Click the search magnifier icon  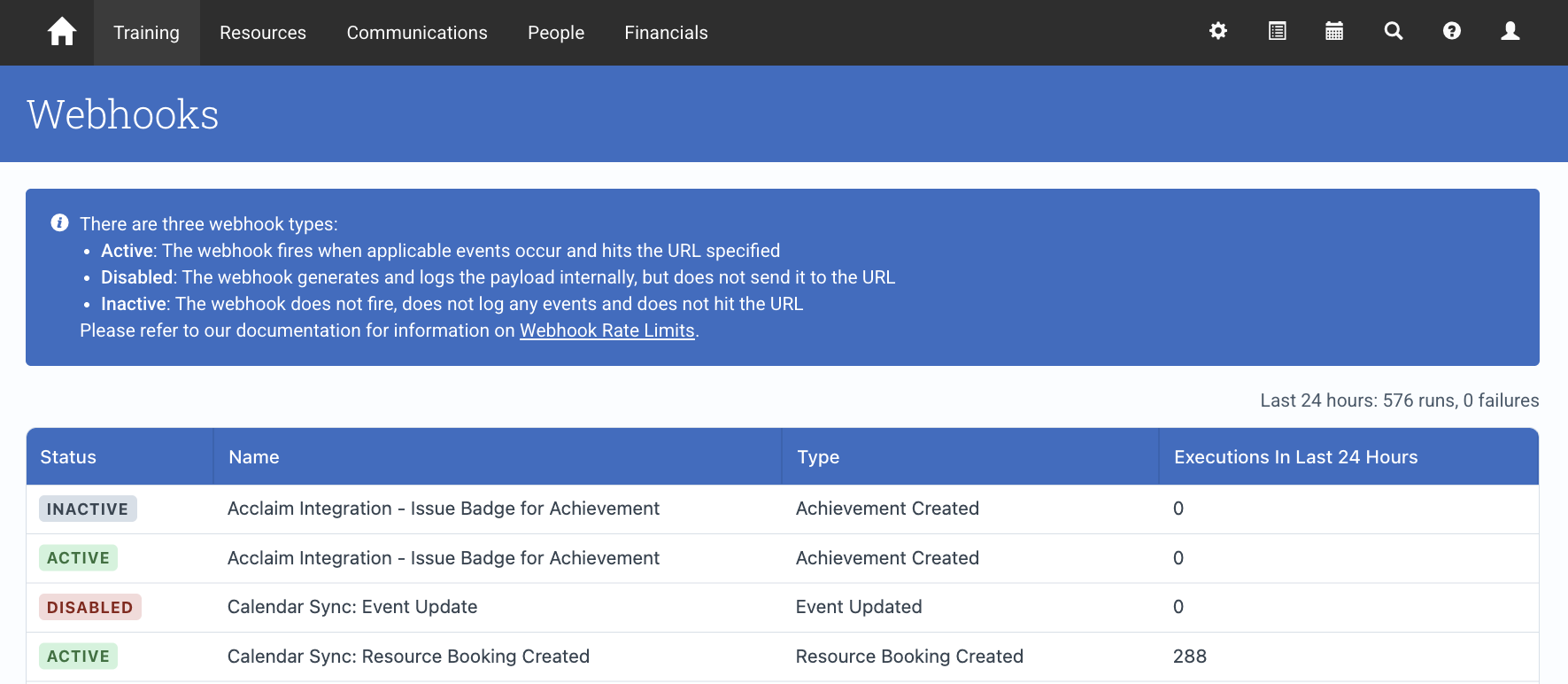[1394, 31]
